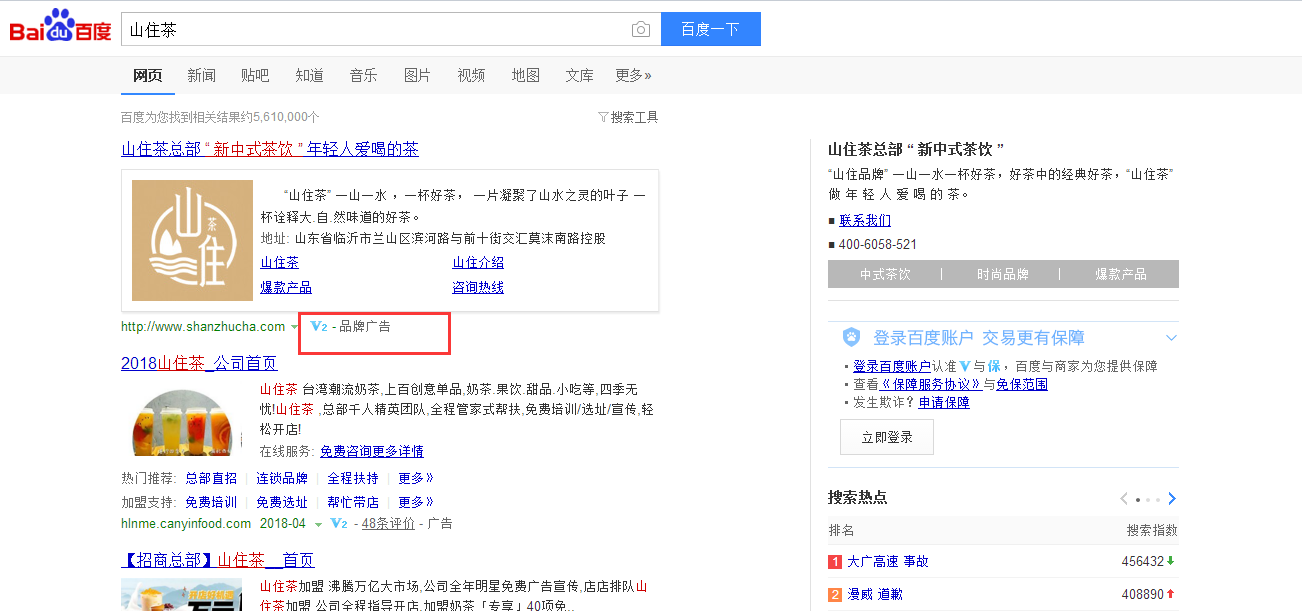Image resolution: width=1302 pixels, height=611 pixels.
Task: Open 申请保障 link
Action: click(x=944, y=402)
